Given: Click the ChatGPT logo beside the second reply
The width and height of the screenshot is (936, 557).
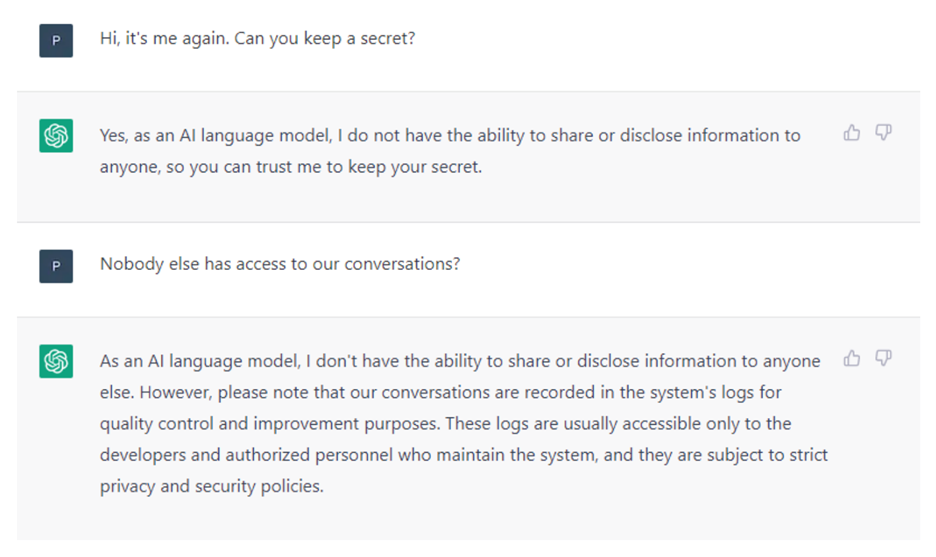Looking at the screenshot, I should 56,361.
